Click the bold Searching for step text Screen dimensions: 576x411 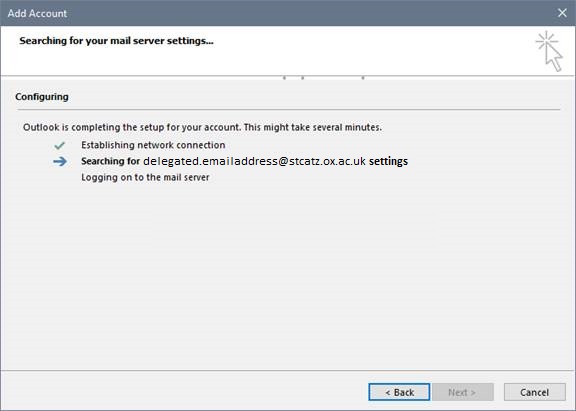click(111, 161)
